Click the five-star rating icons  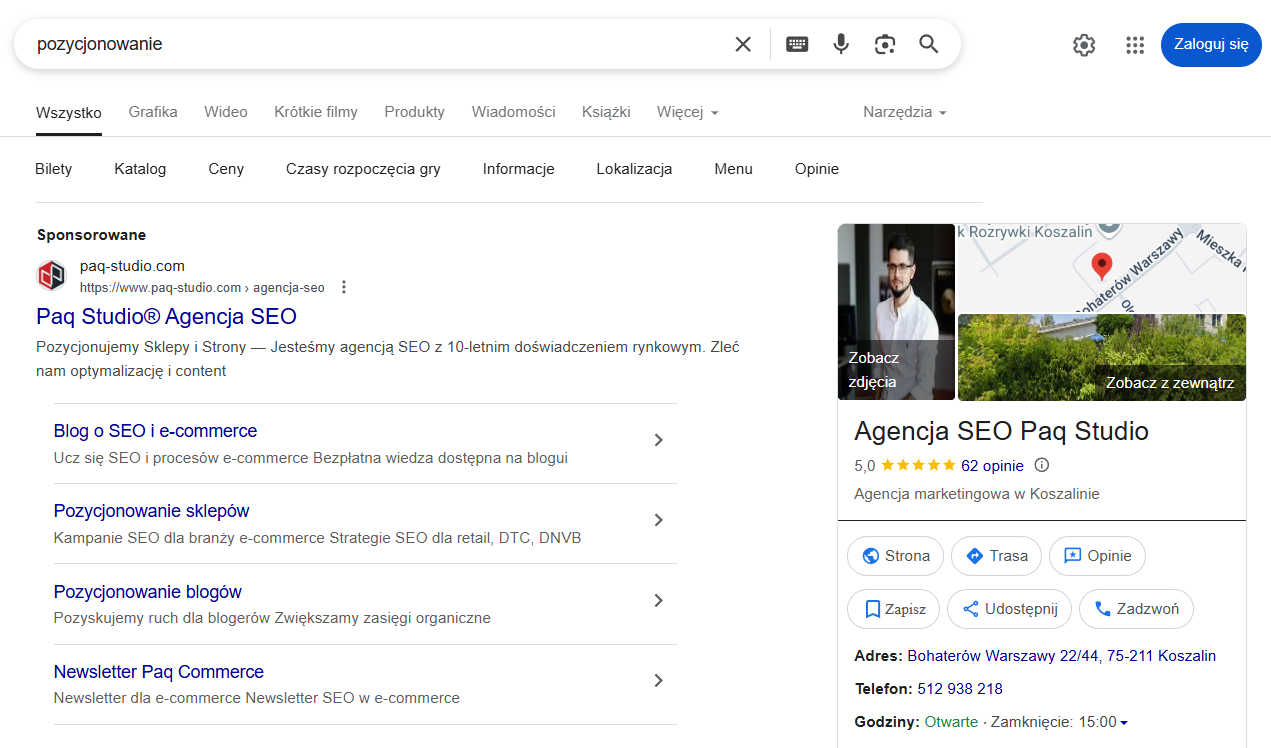(x=918, y=465)
